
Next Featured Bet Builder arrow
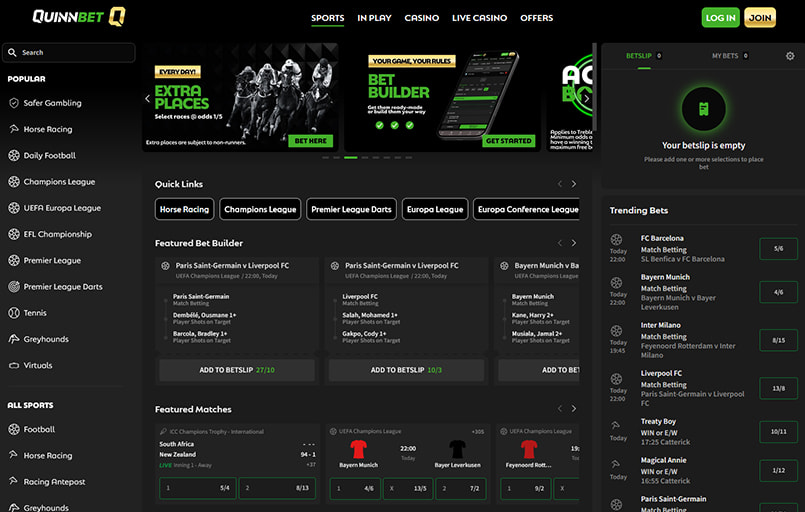coord(574,243)
